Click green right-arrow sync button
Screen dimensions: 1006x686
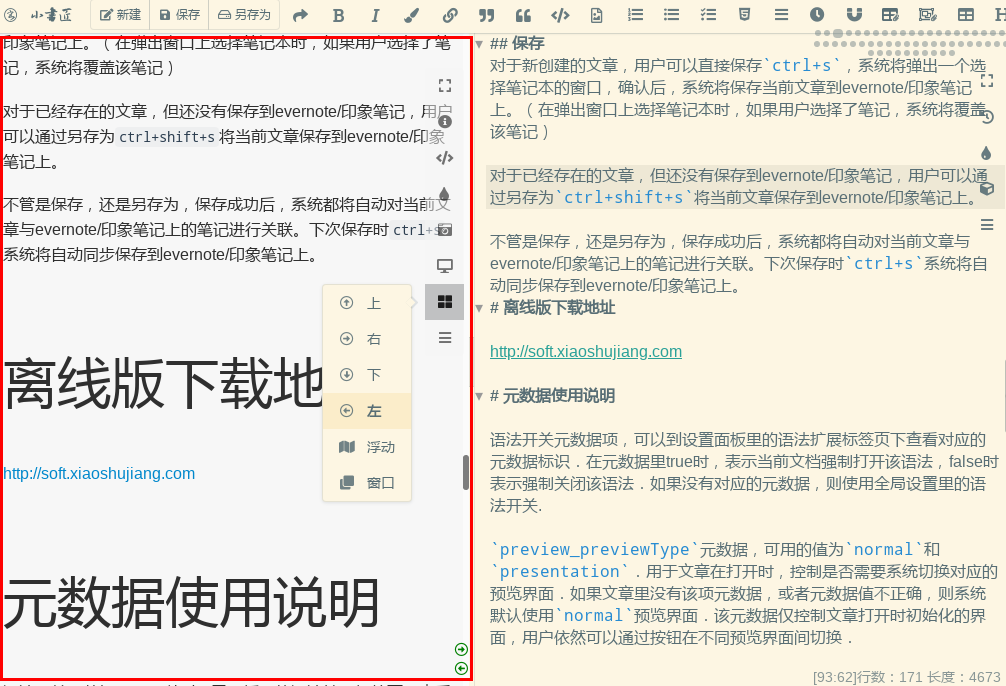(x=461, y=649)
